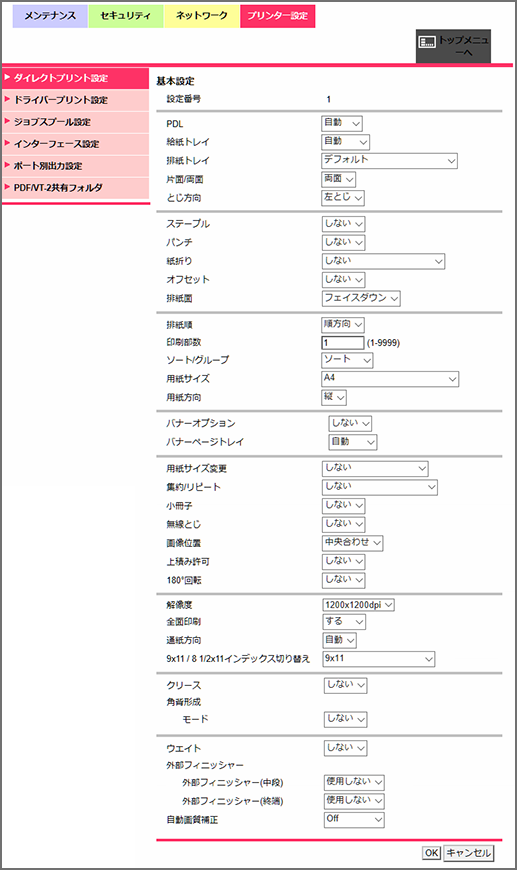Expand the 排紙トレイ dropdown

[x=389, y=160]
